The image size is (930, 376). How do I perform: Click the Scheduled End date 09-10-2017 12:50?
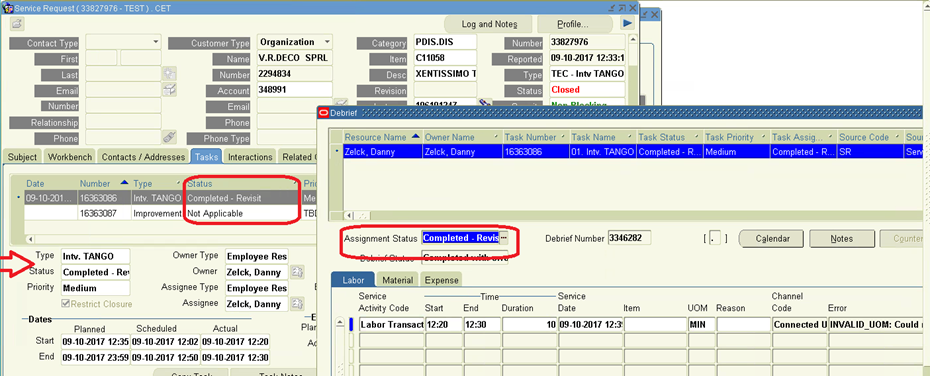[x=165, y=358]
